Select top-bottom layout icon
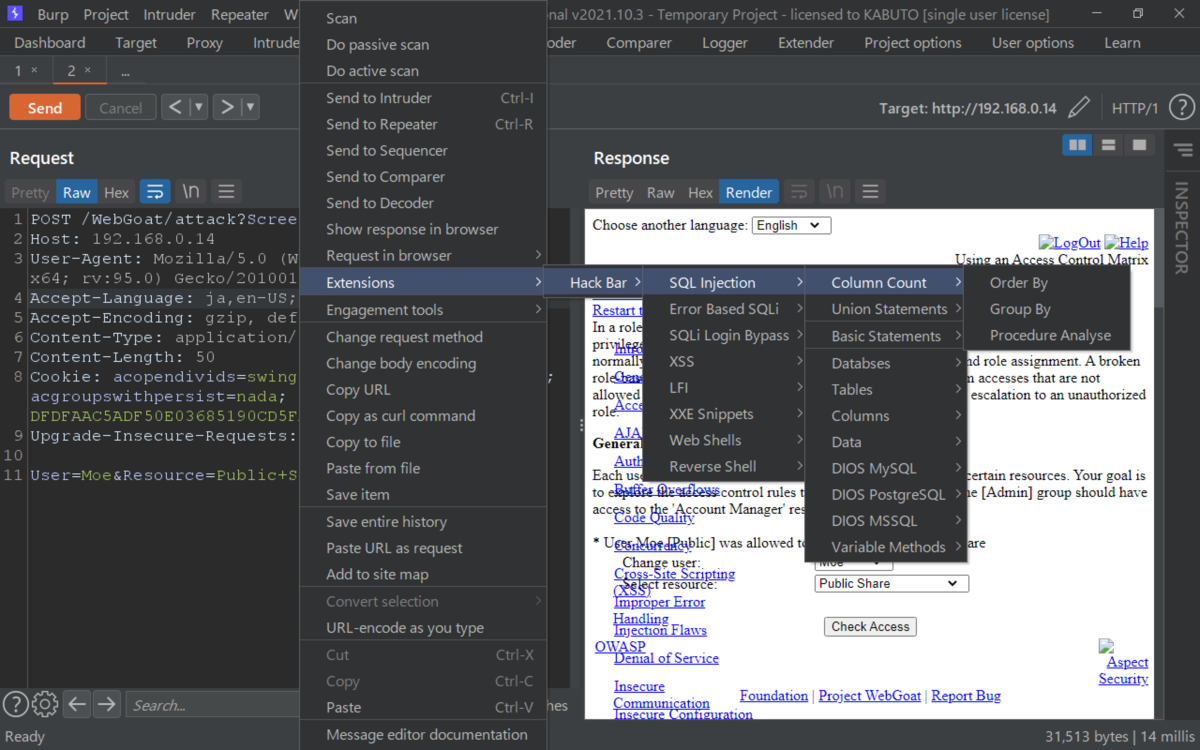The height and width of the screenshot is (750, 1200). (x=1108, y=145)
